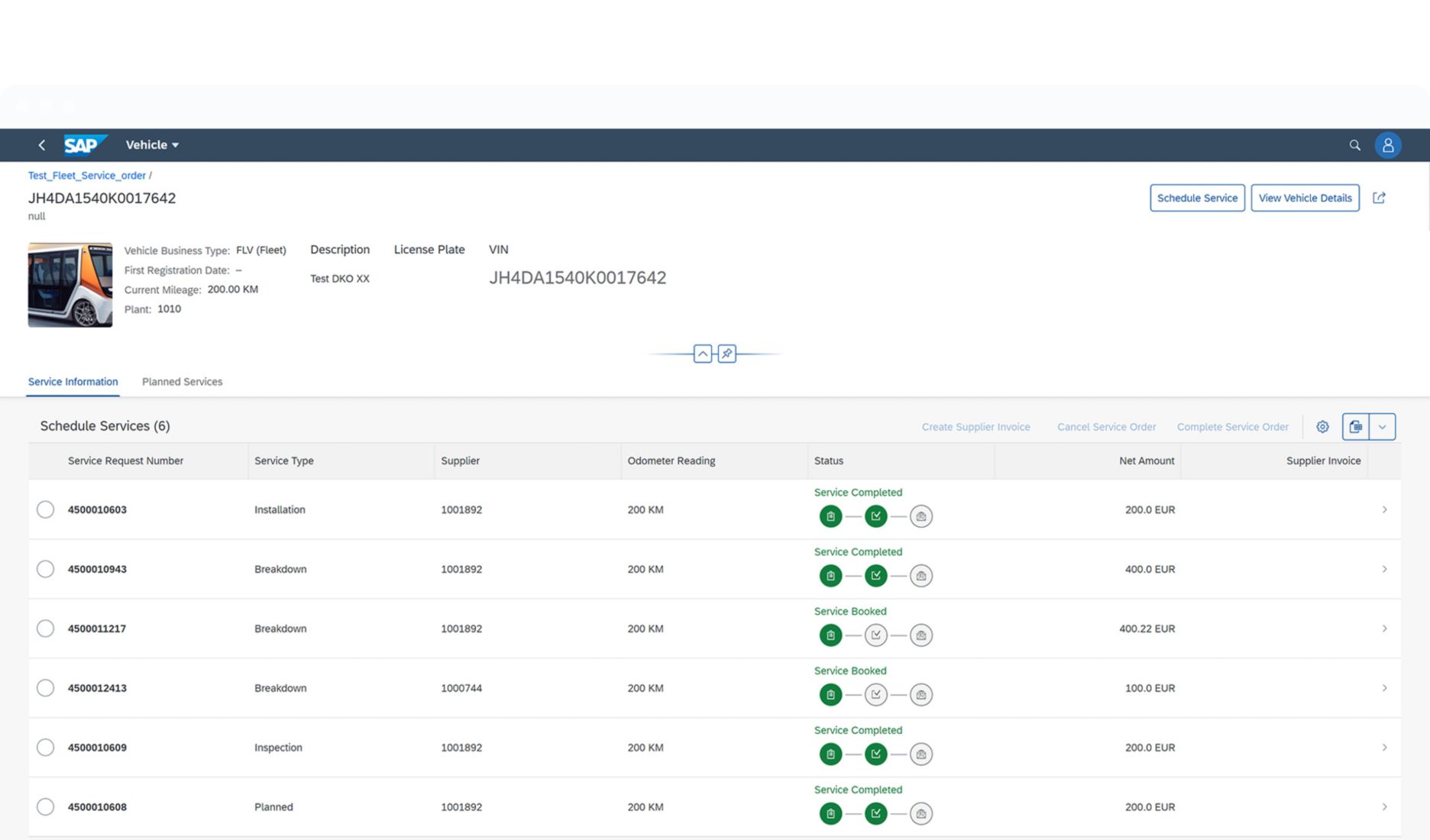Switch to Planned Services tab
This screenshot has width=1430, height=840.
(182, 382)
